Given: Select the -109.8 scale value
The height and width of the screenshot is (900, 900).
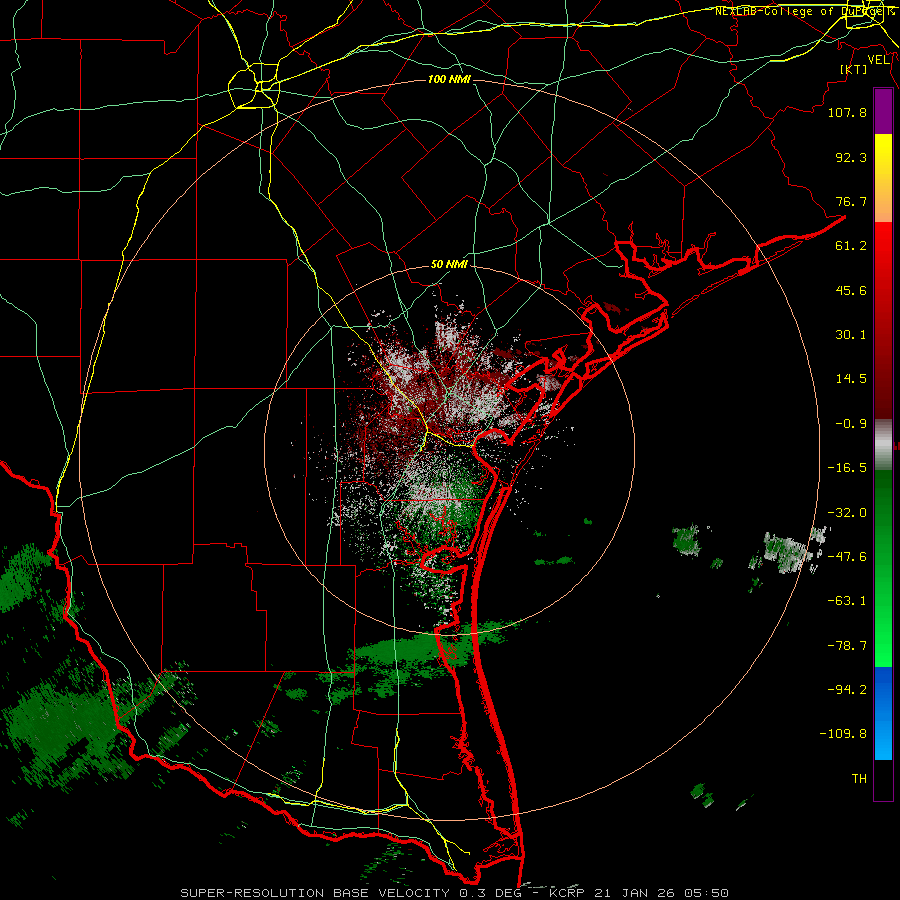Looking at the screenshot, I should coord(843,734).
